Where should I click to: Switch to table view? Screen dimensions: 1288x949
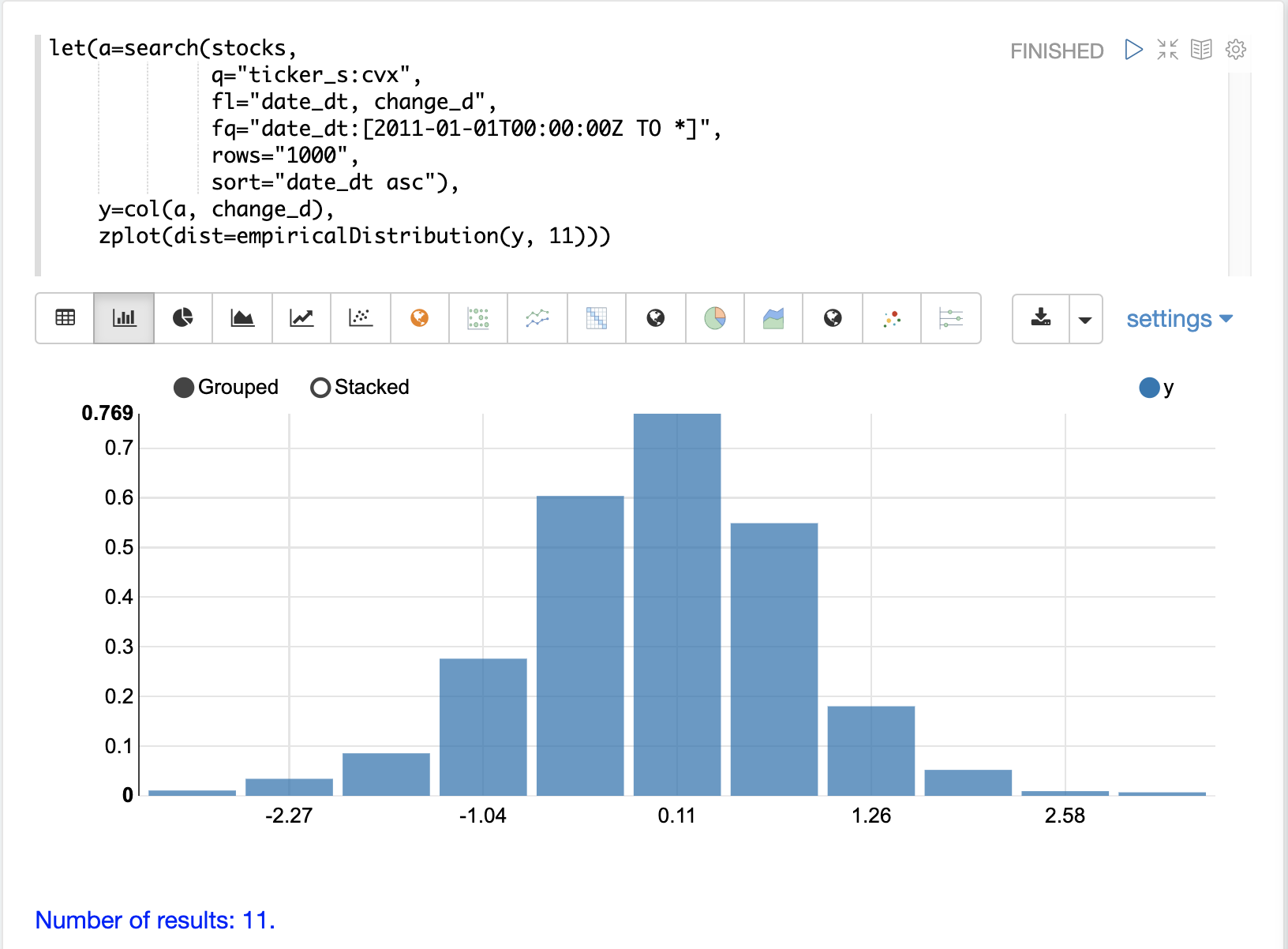[x=65, y=318]
